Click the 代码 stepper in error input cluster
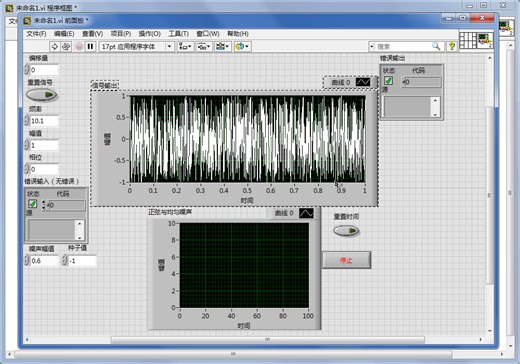Image resolution: width=520 pixels, height=364 pixels. pos(44,205)
